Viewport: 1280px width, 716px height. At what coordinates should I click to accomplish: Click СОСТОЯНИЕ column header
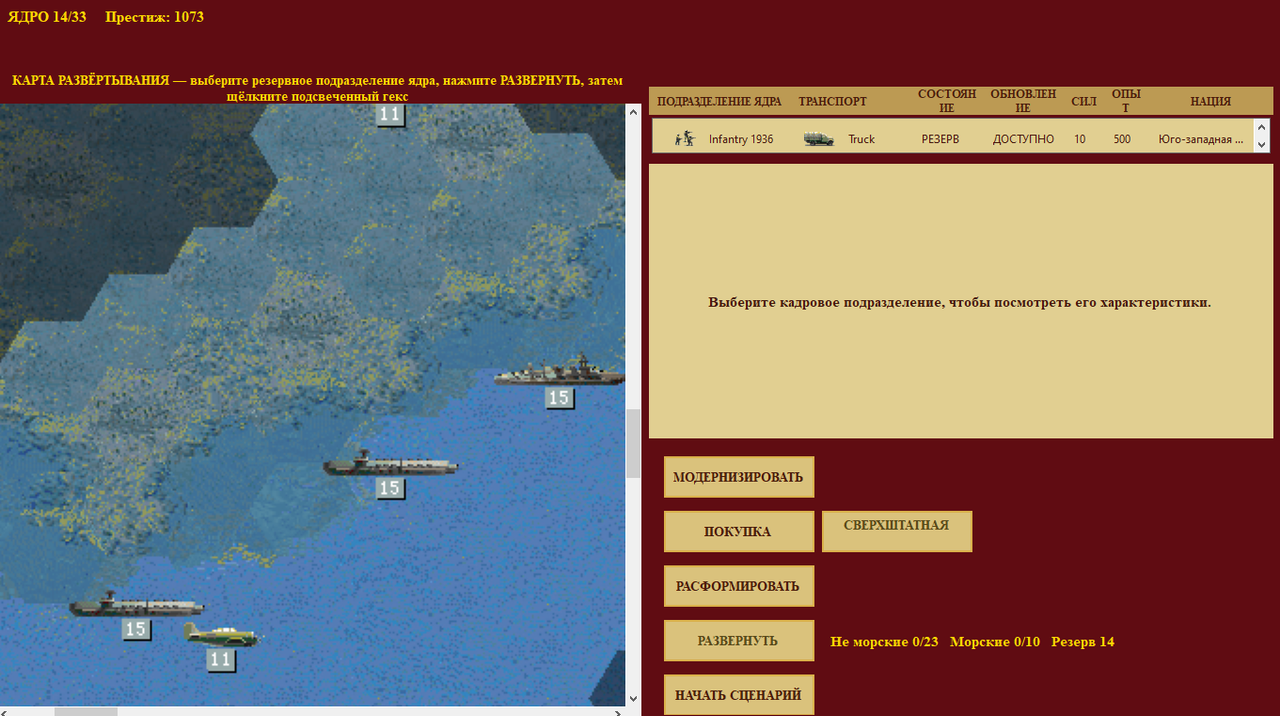click(x=946, y=101)
